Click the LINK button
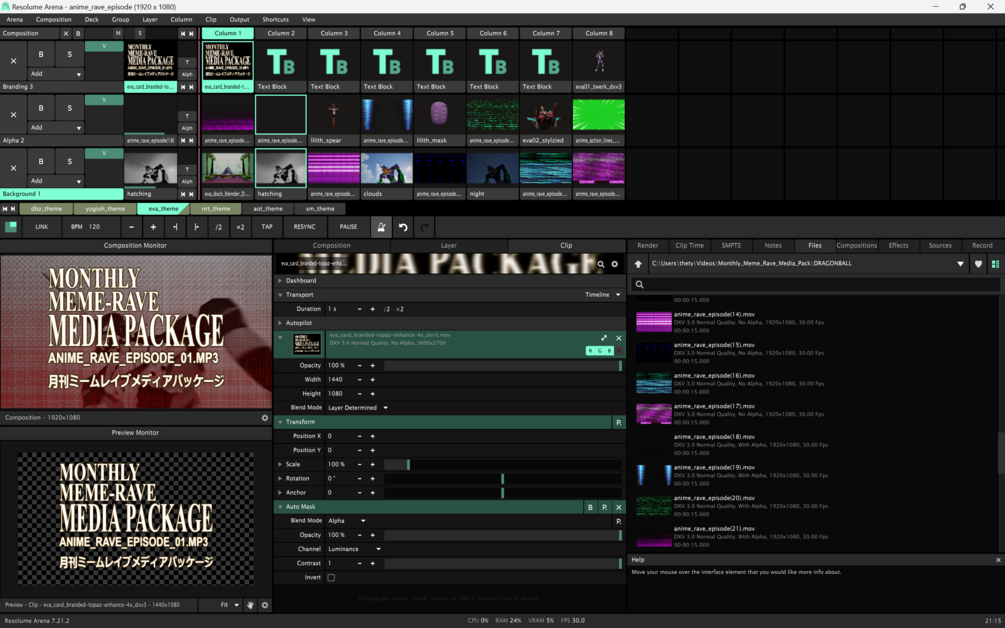This screenshot has width=1005, height=628. [42, 227]
